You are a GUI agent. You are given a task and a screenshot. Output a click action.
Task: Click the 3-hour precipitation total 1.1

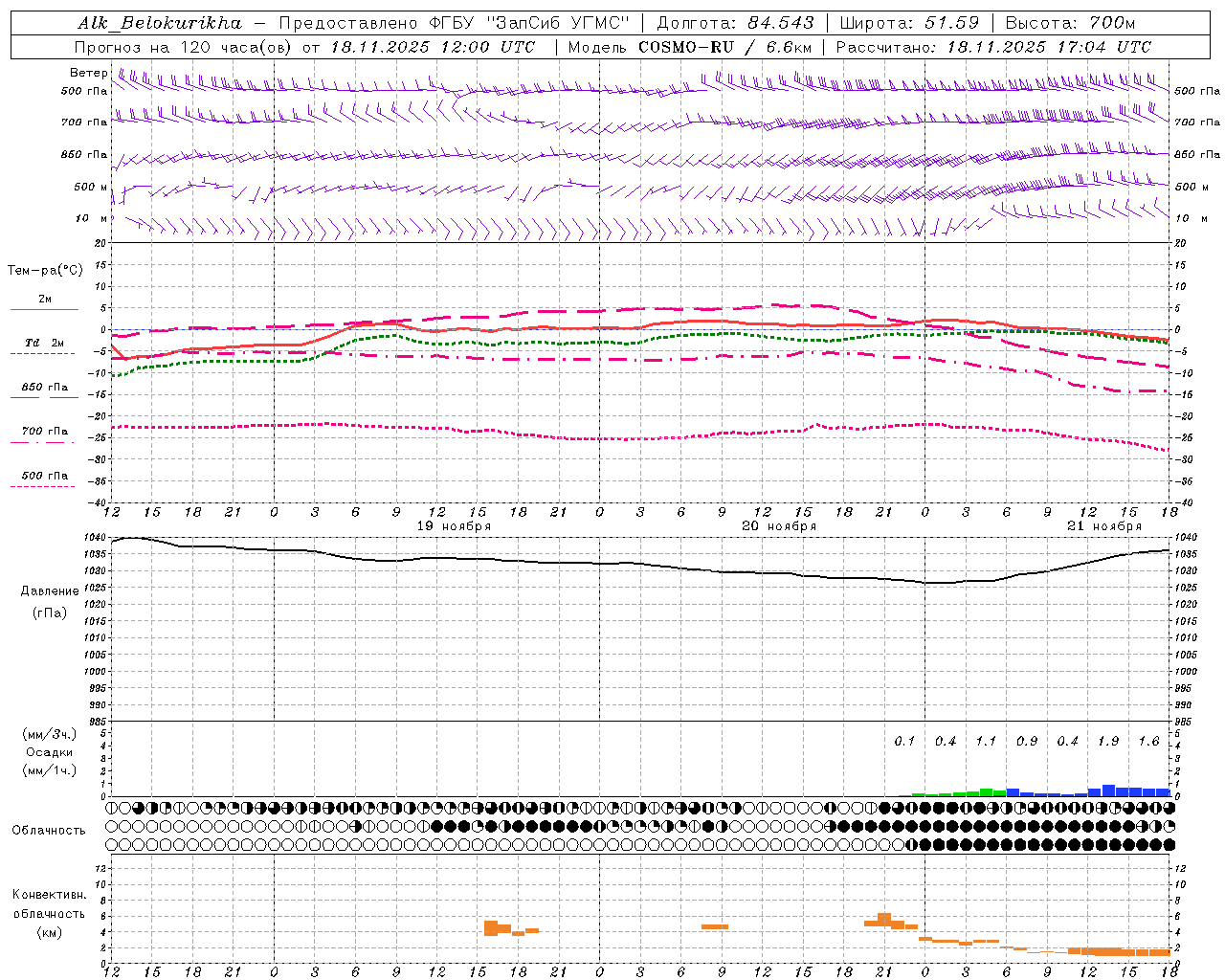[x=986, y=742]
